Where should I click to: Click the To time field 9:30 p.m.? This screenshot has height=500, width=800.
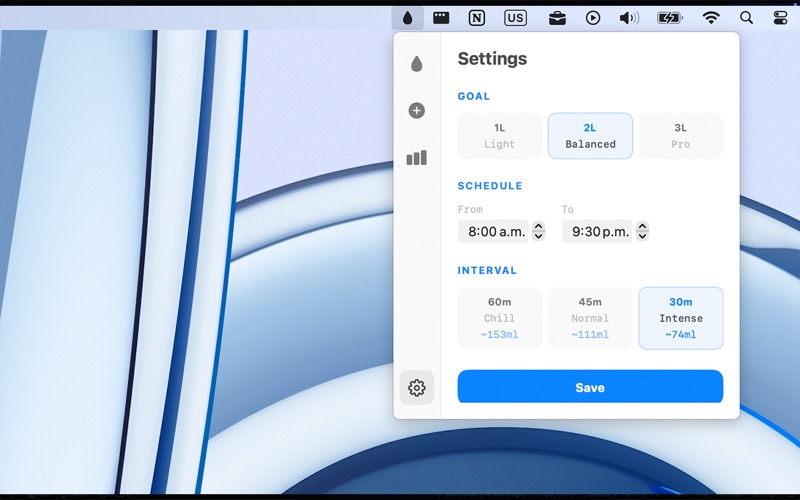coord(597,232)
